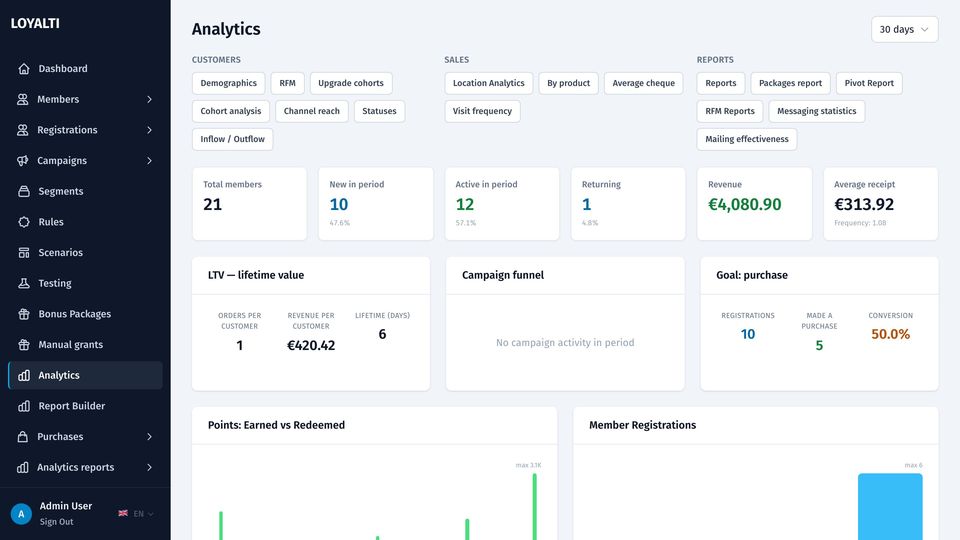Click the Registrations people icon

(23, 130)
